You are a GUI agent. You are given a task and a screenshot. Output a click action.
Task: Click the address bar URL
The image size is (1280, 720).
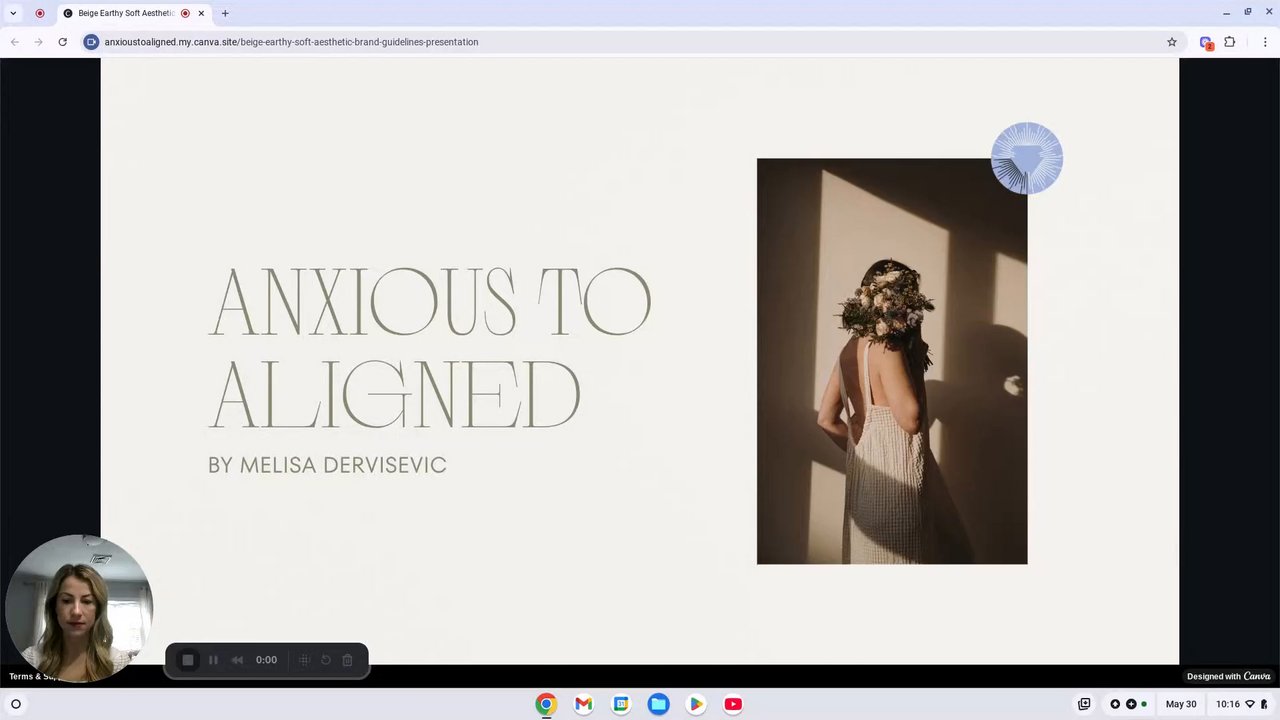click(x=291, y=42)
